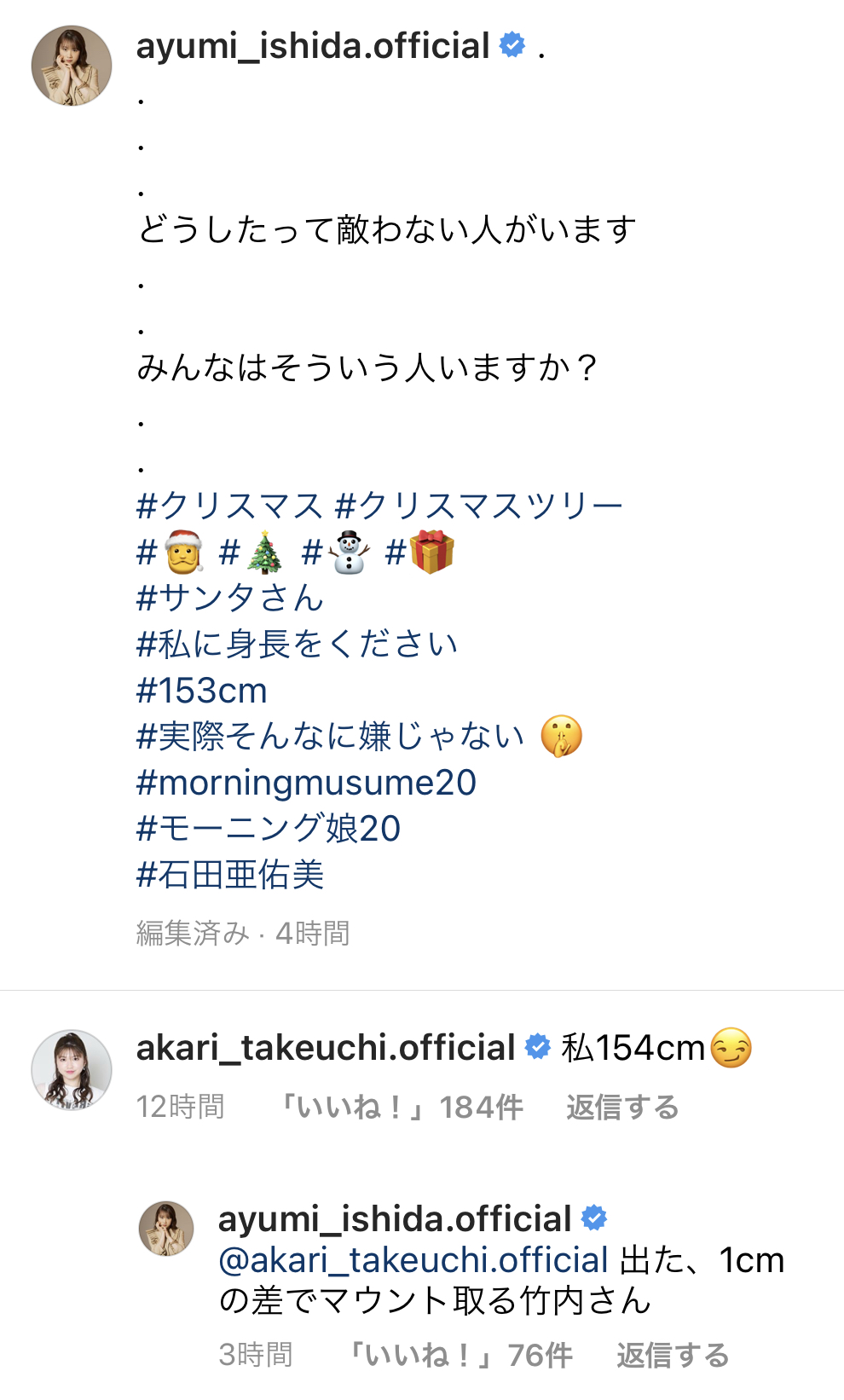
Task: Open ayumi_ishida.official profile picture at top
Action: [x=72, y=66]
